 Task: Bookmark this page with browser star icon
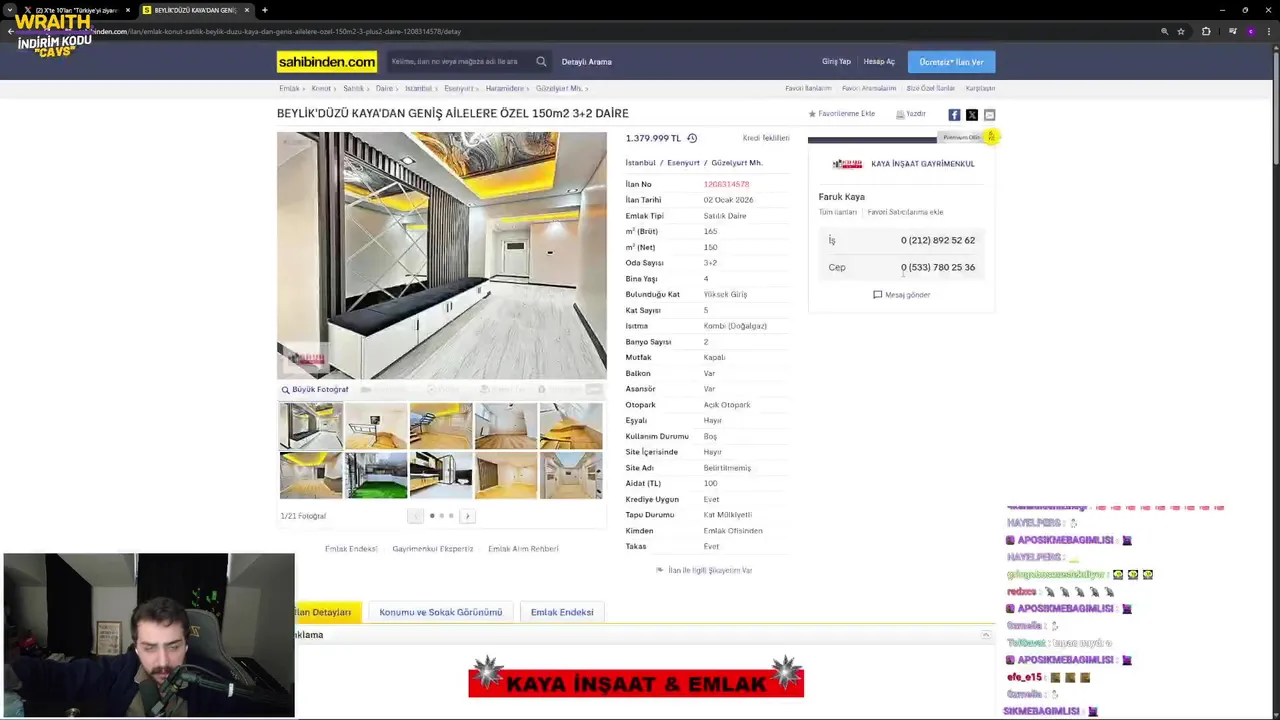click(1181, 31)
